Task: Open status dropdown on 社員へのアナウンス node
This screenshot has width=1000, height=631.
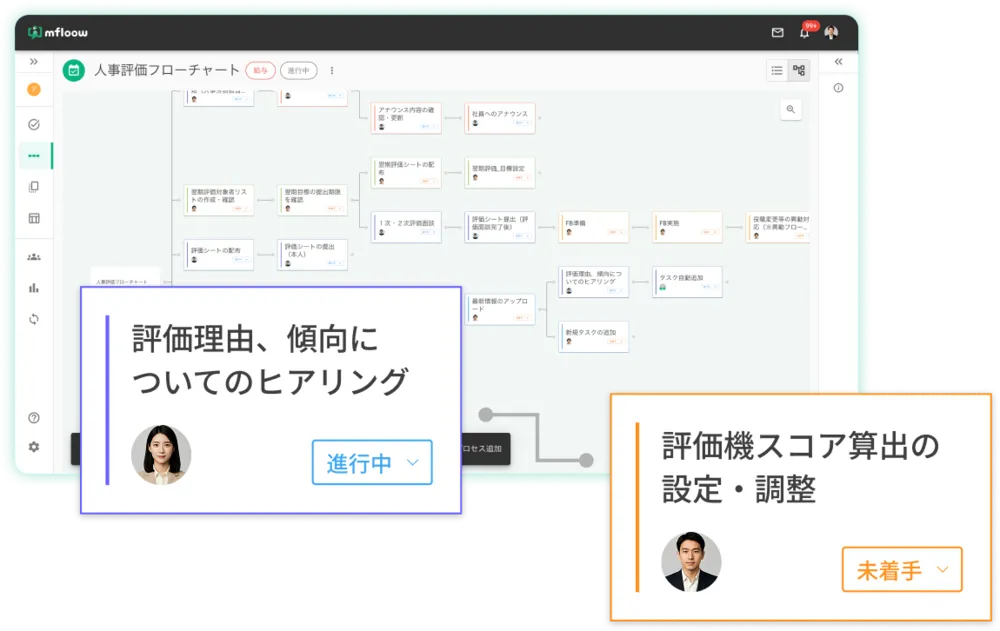Action: [x=522, y=122]
